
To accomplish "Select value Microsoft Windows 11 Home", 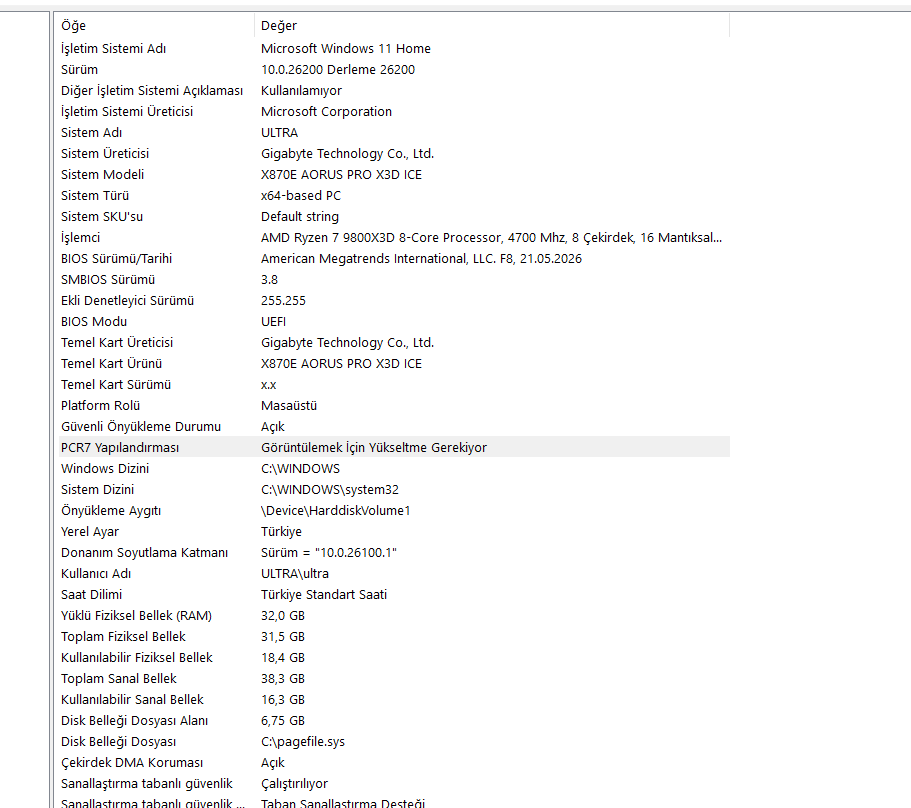I will 346,48.
